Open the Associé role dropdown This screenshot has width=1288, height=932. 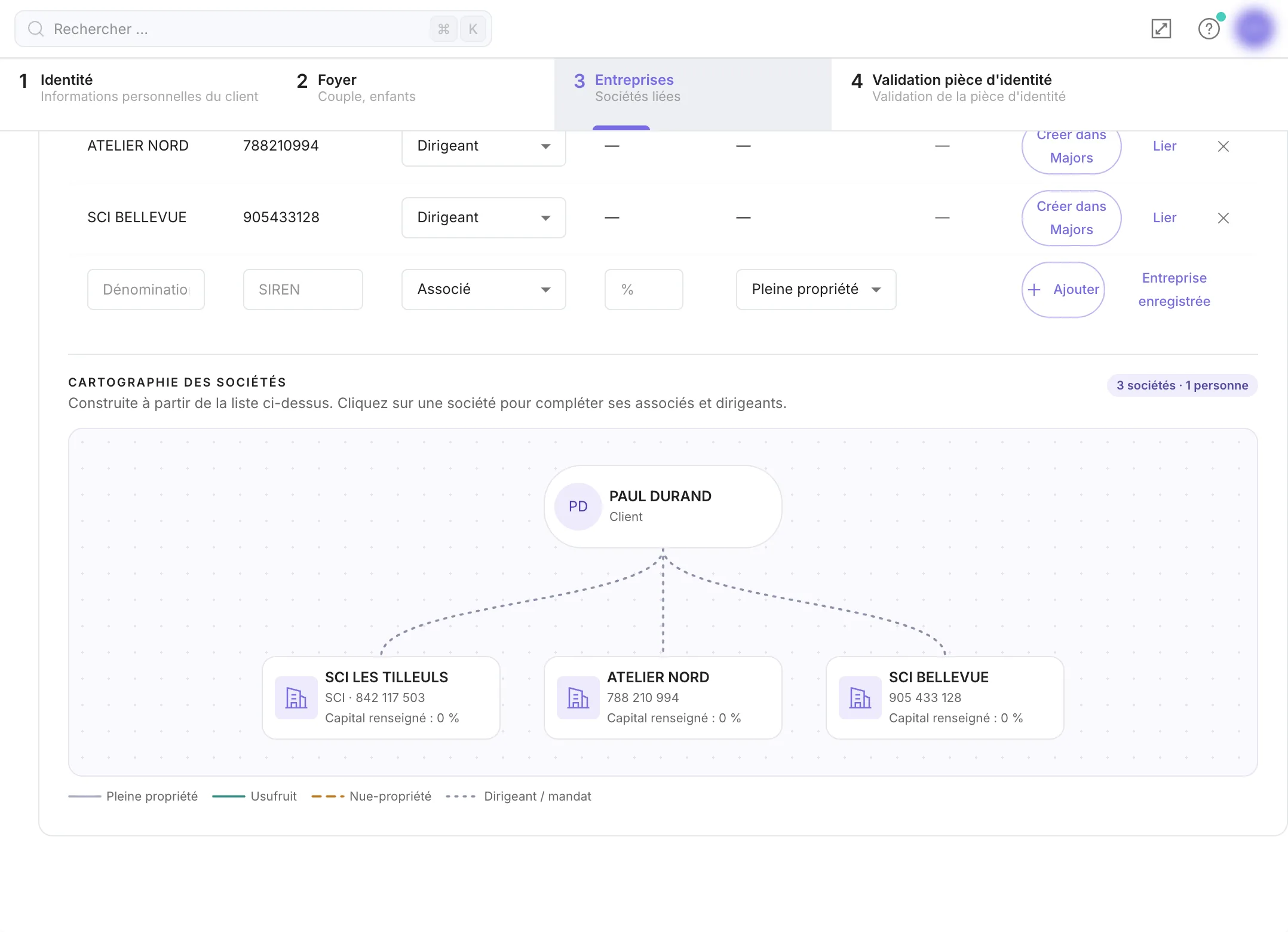483,289
